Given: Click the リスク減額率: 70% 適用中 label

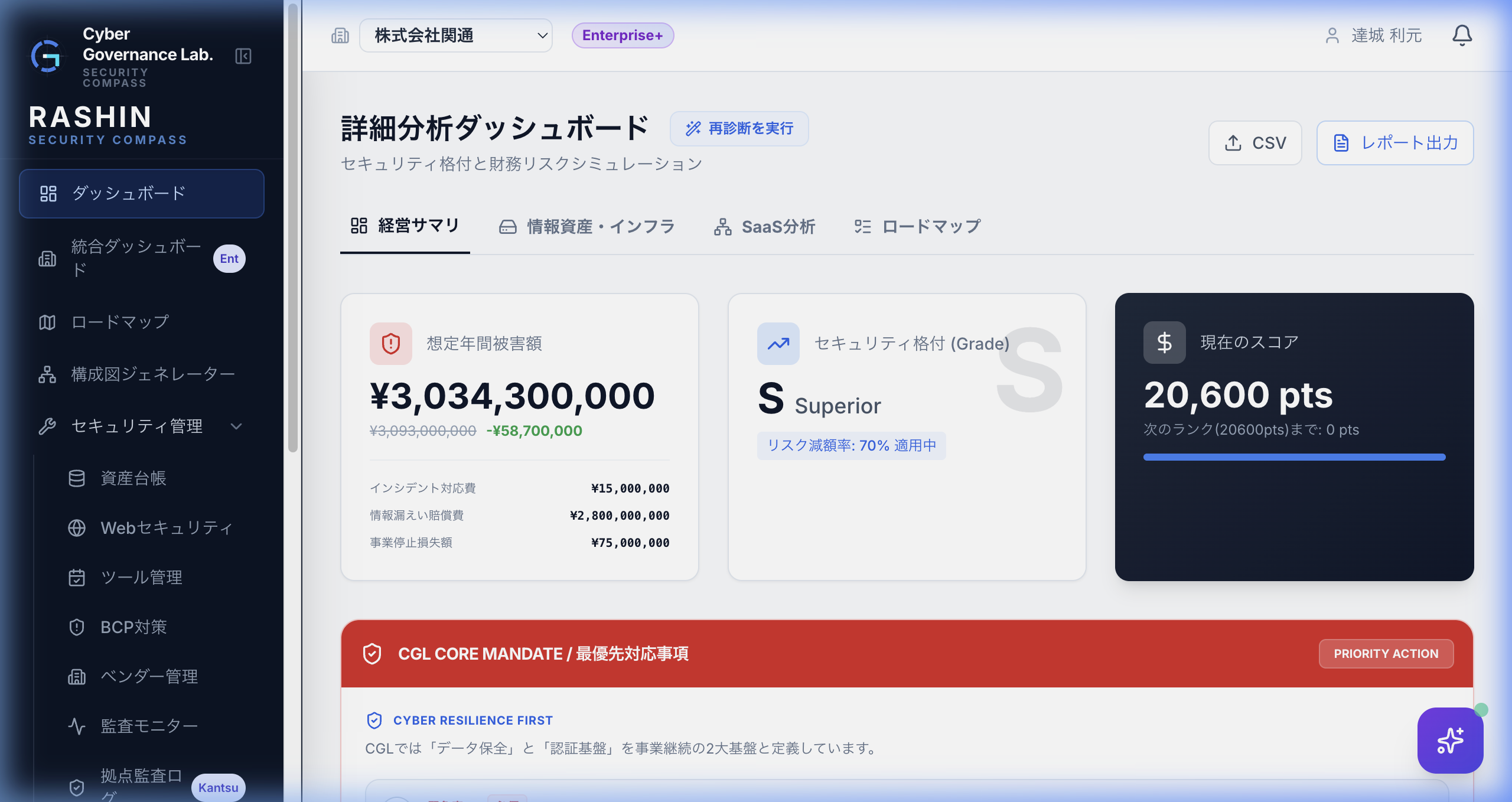Looking at the screenshot, I should (x=852, y=445).
